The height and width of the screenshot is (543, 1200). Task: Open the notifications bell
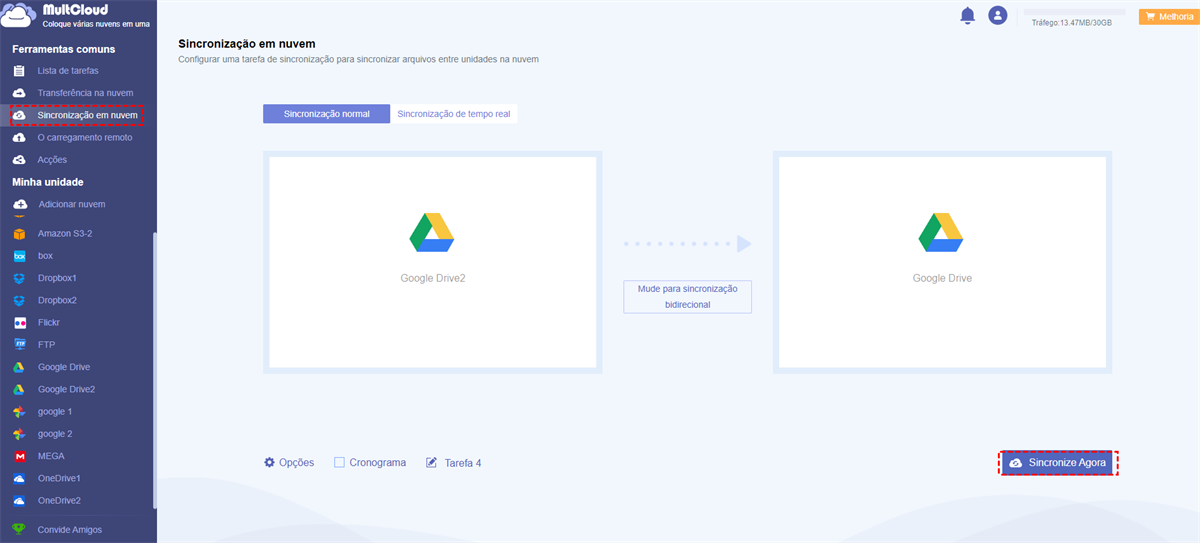click(x=967, y=15)
